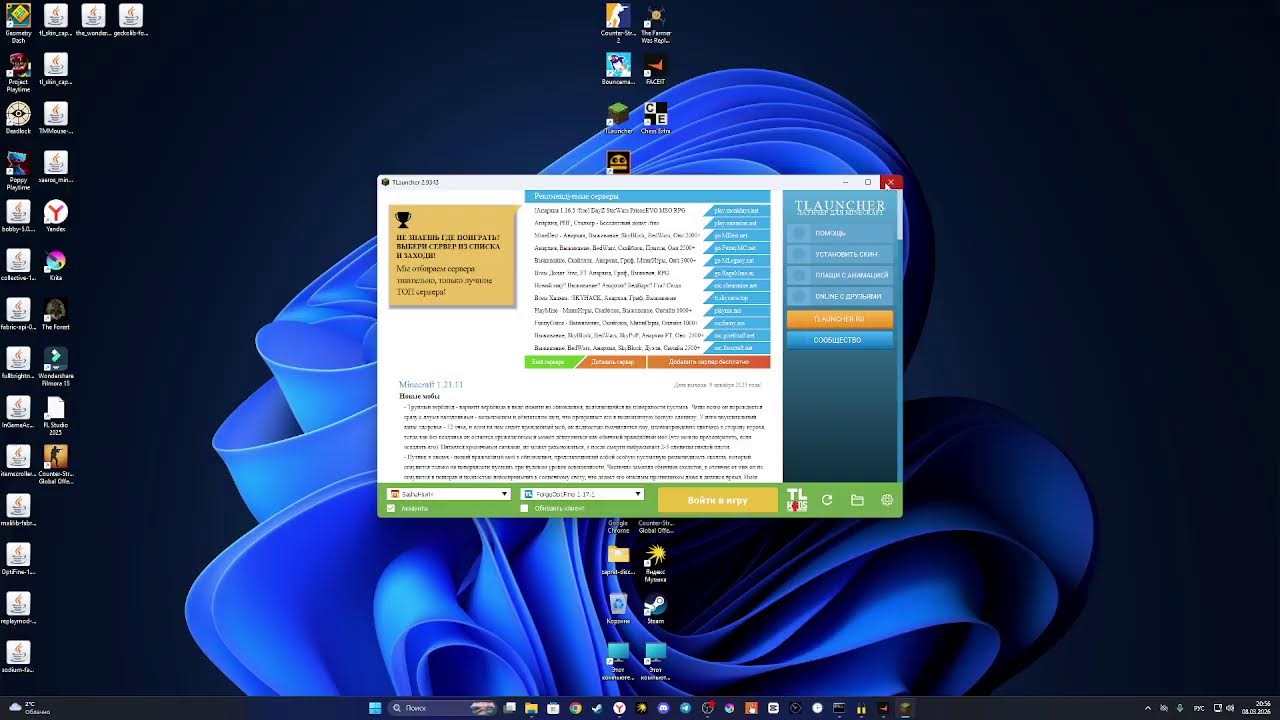Viewport: 1280px width, 720px height.
Task: Open the game folder icon
Action: tap(857, 500)
